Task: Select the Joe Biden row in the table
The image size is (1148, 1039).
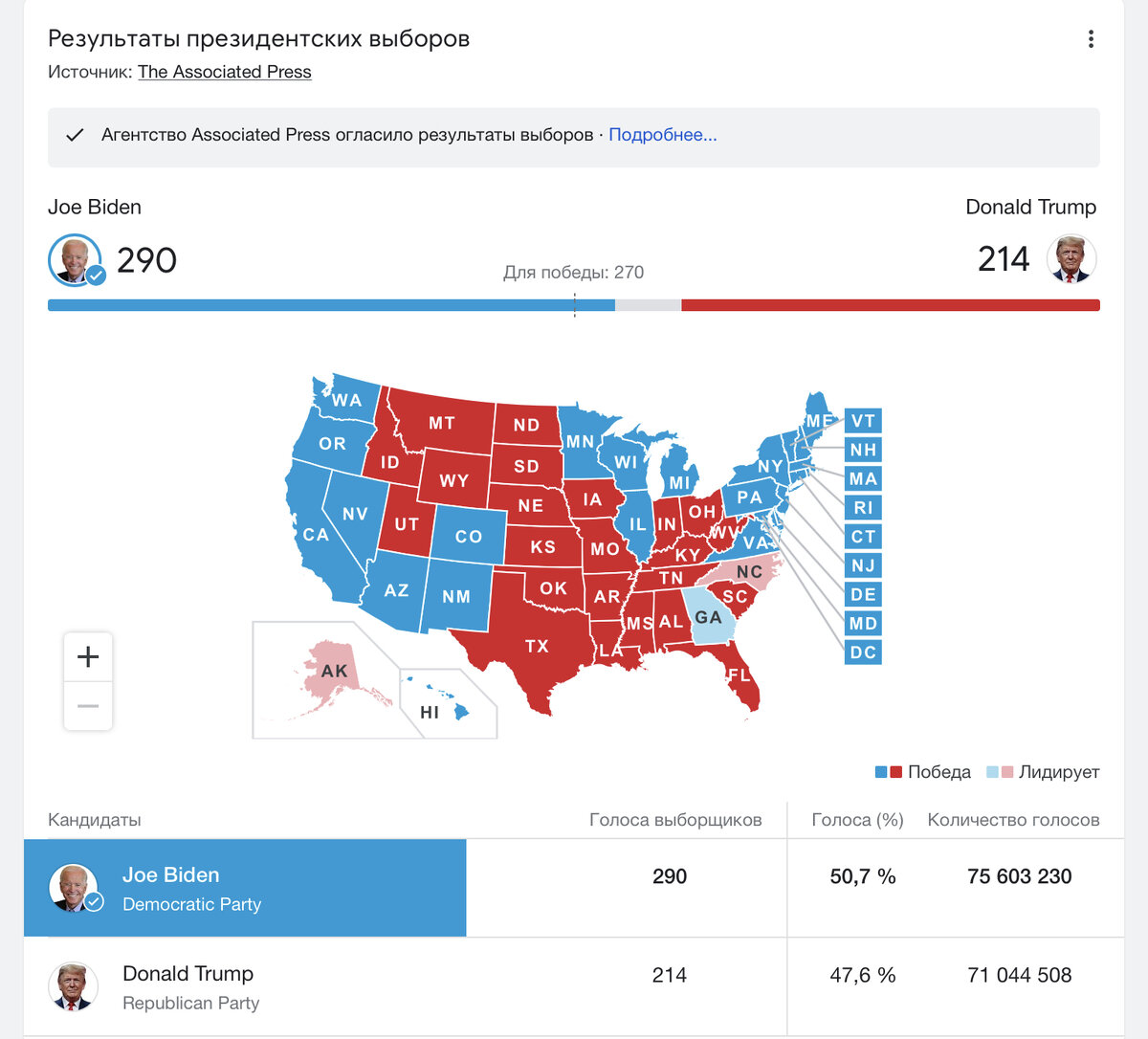Action: click(x=574, y=888)
